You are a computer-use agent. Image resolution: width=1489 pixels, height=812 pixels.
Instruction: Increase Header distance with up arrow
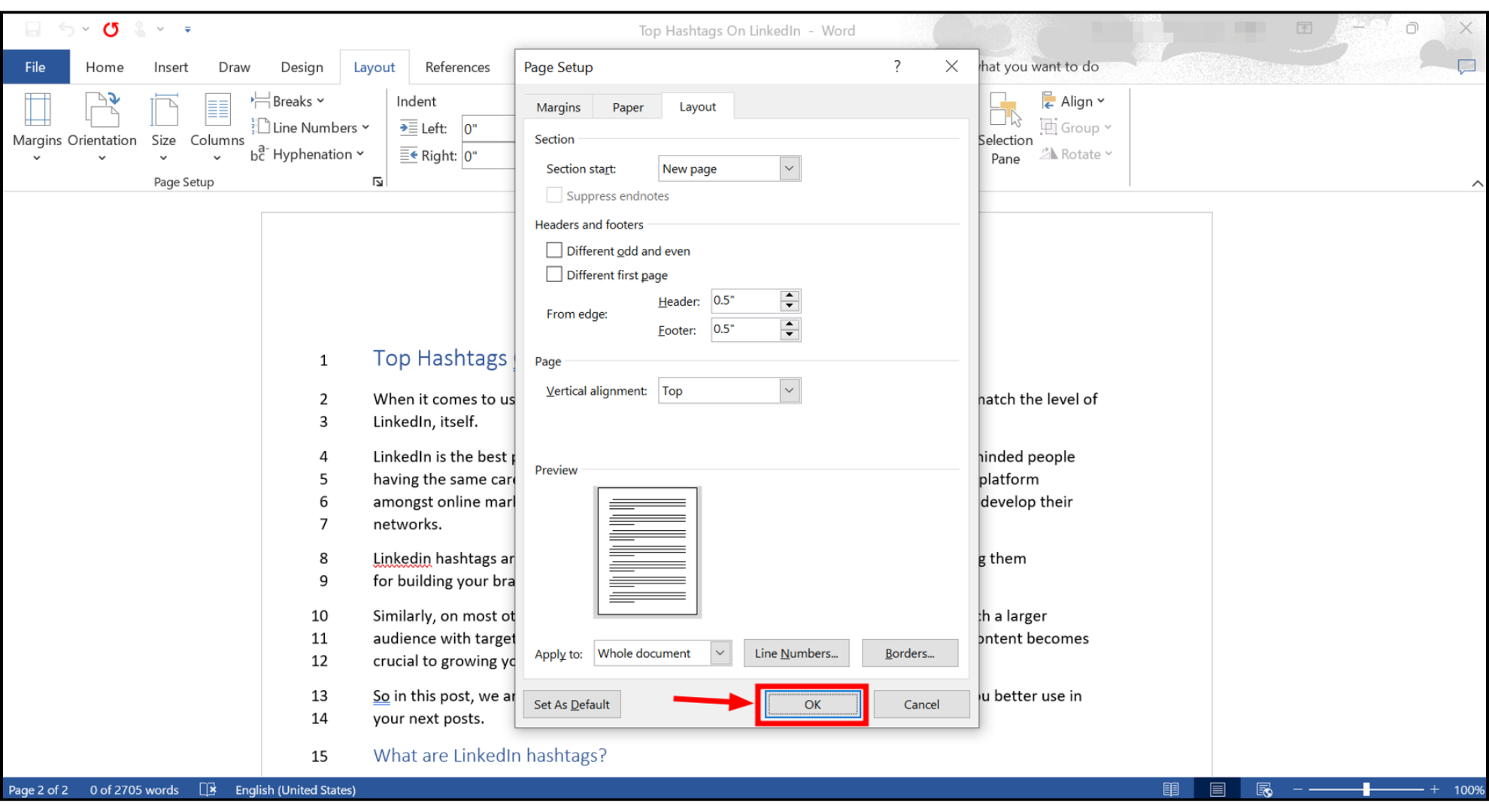point(789,295)
